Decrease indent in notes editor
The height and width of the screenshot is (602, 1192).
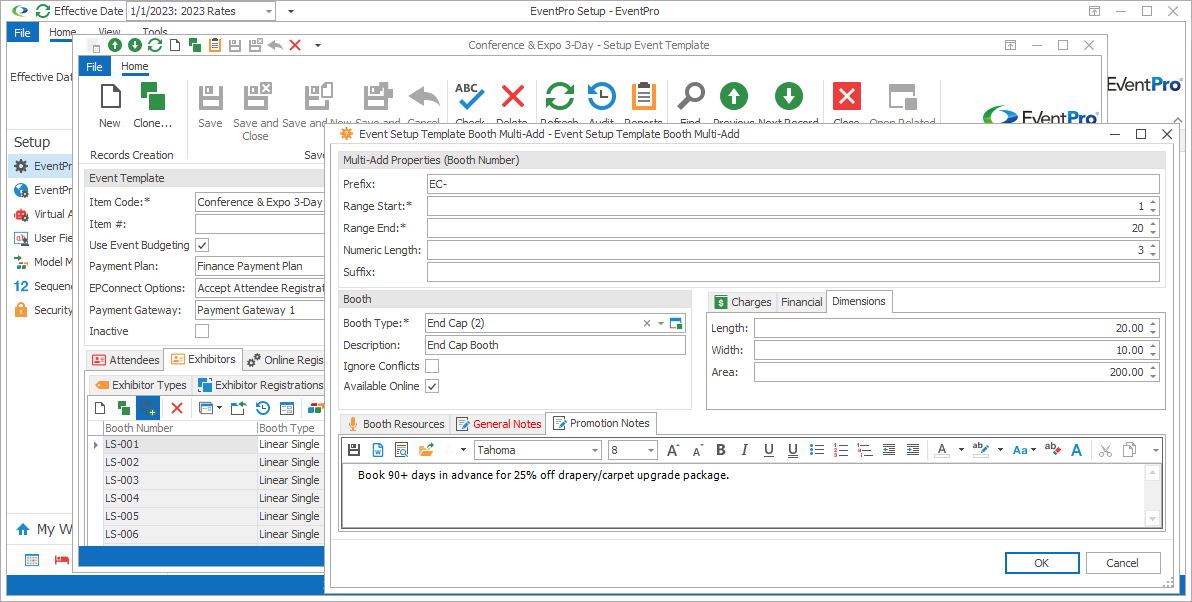click(889, 450)
